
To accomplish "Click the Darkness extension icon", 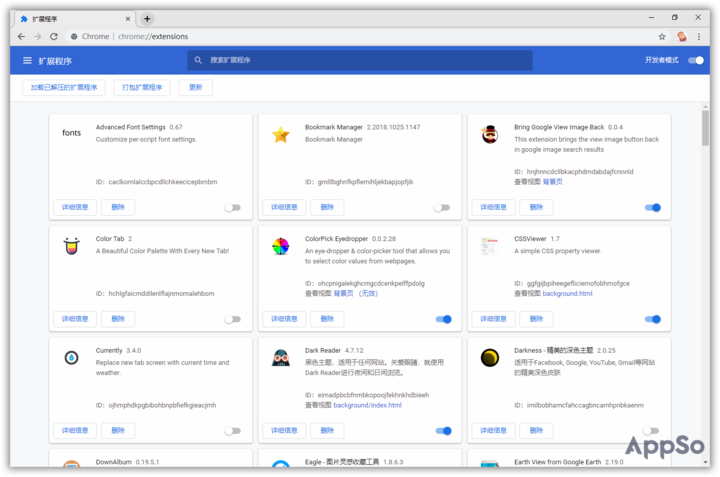I will (490, 358).
